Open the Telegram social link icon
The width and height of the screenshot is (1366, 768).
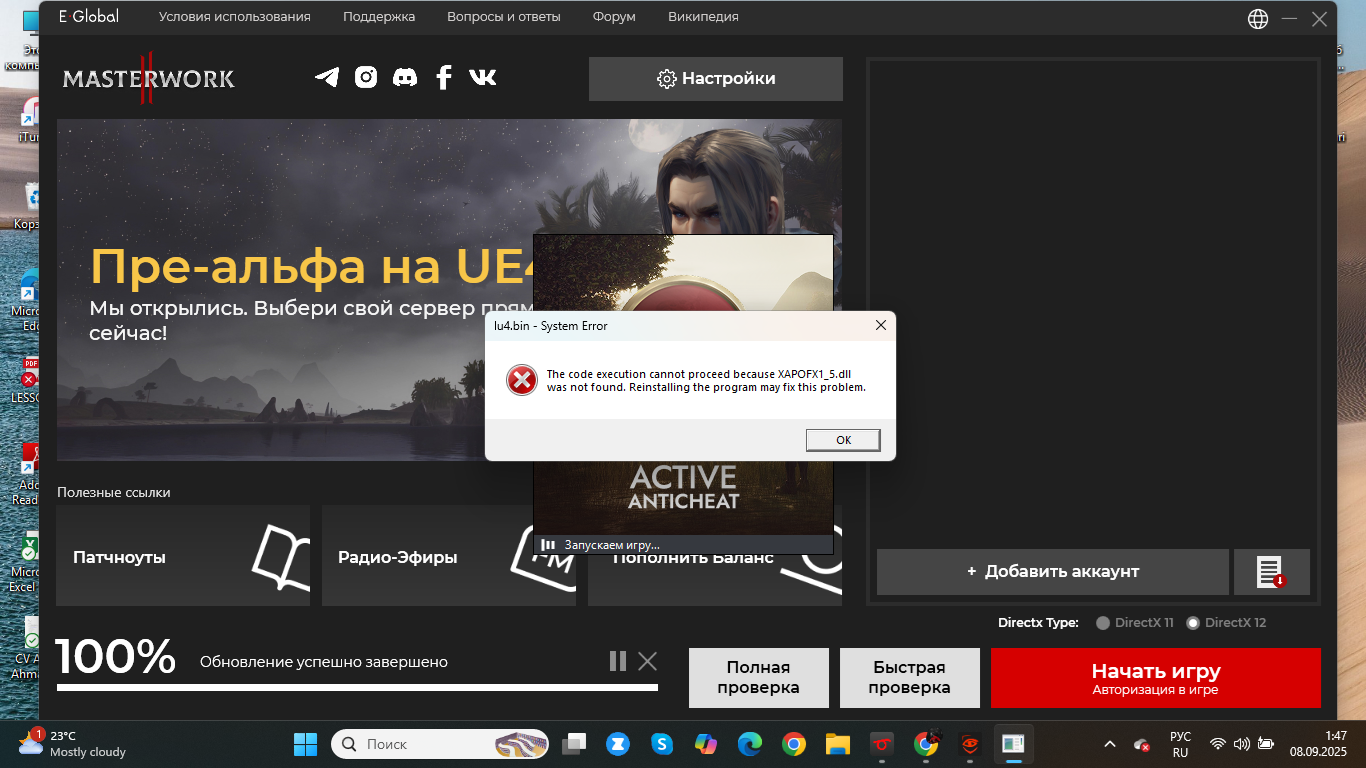(327, 77)
